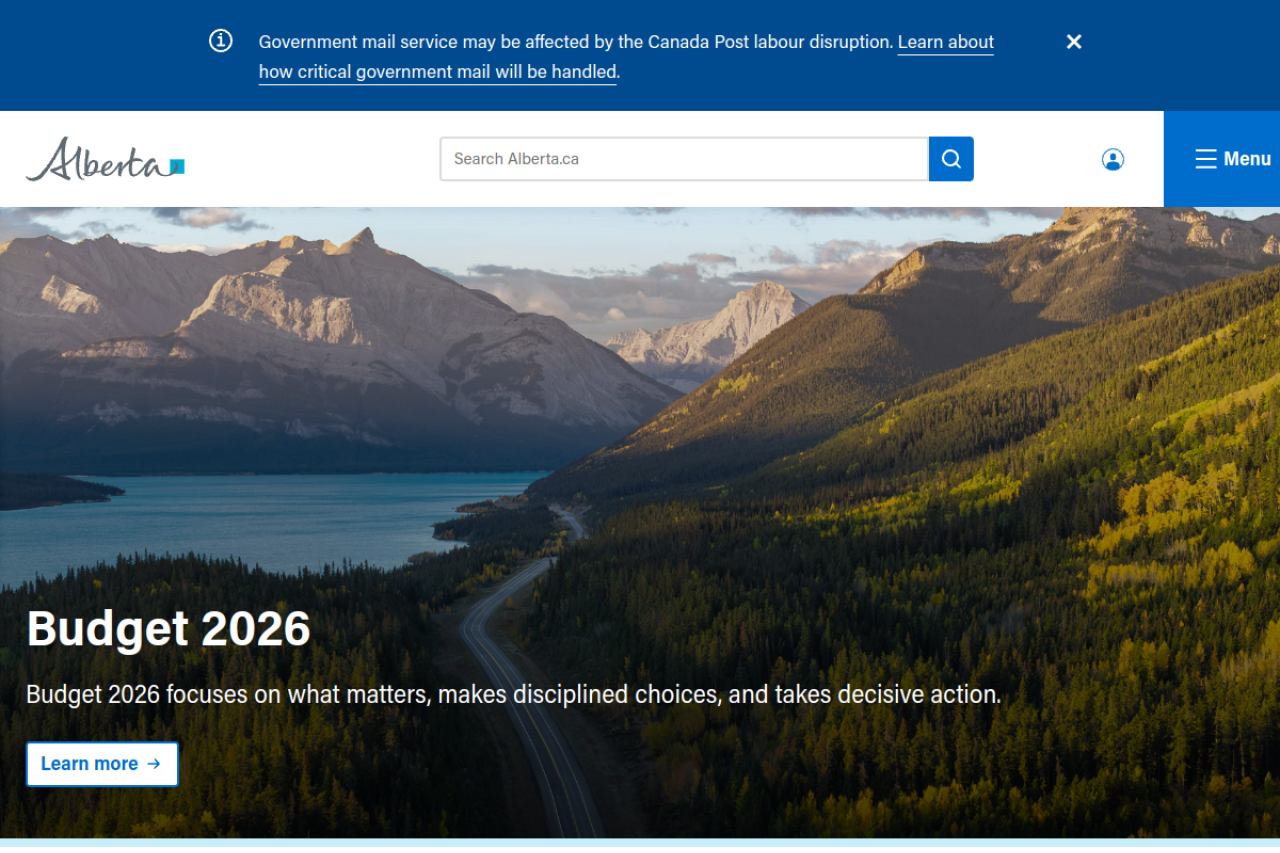The image size is (1280, 853).
Task: Click the hamburger icon beside Menu
Action: tap(1206, 159)
